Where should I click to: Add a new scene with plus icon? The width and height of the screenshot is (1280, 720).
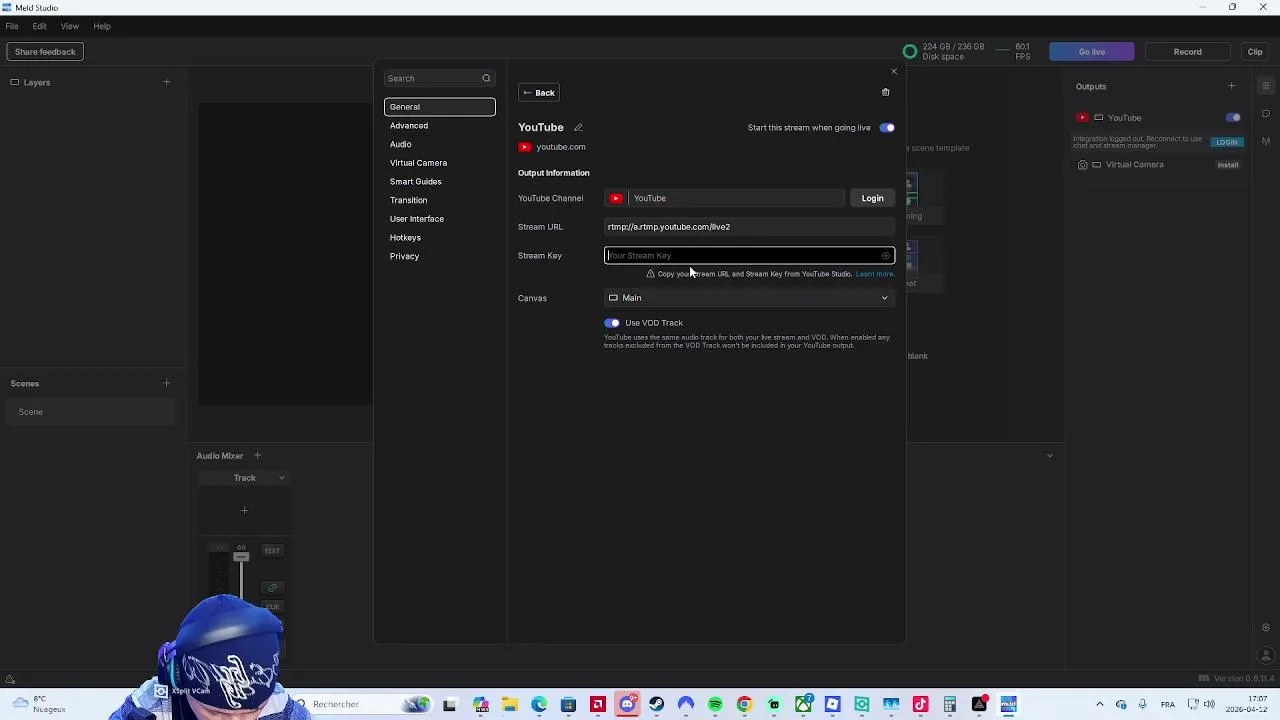[166, 383]
